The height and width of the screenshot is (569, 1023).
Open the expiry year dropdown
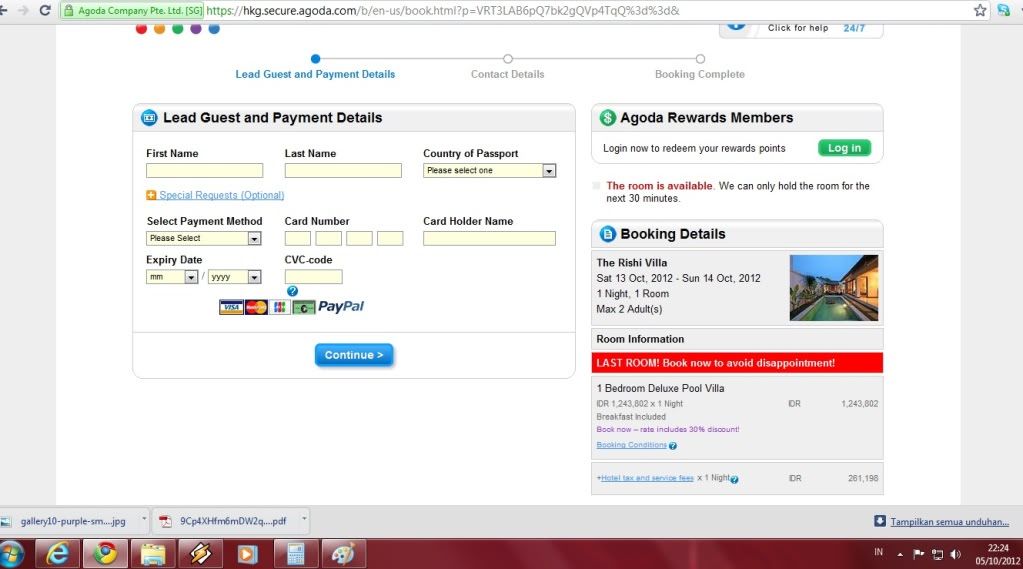click(235, 277)
